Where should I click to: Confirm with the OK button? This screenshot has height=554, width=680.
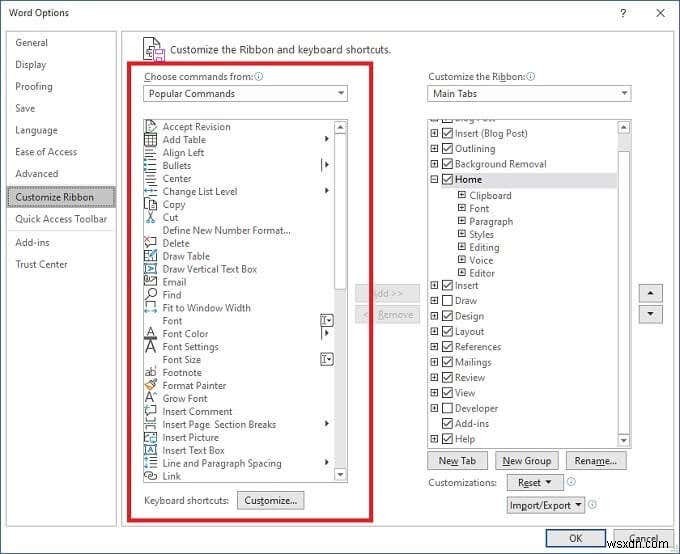tap(575, 538)
